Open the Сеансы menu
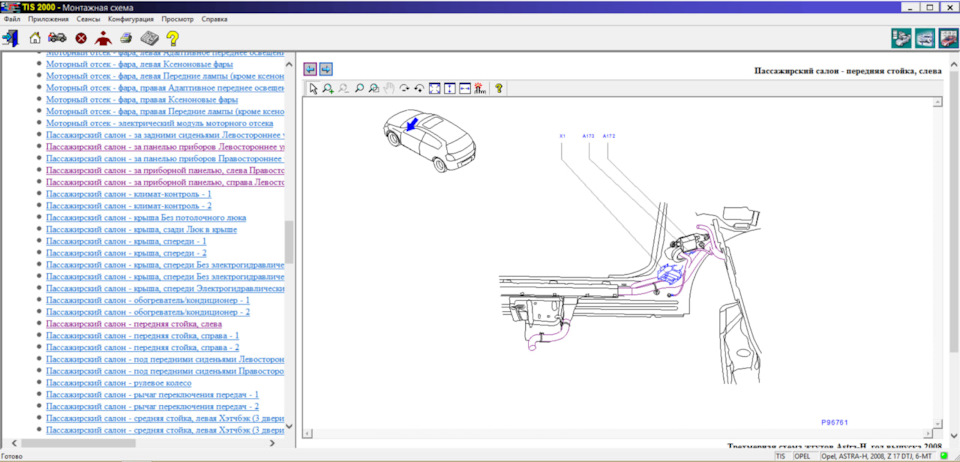 (x=89, y=19)
